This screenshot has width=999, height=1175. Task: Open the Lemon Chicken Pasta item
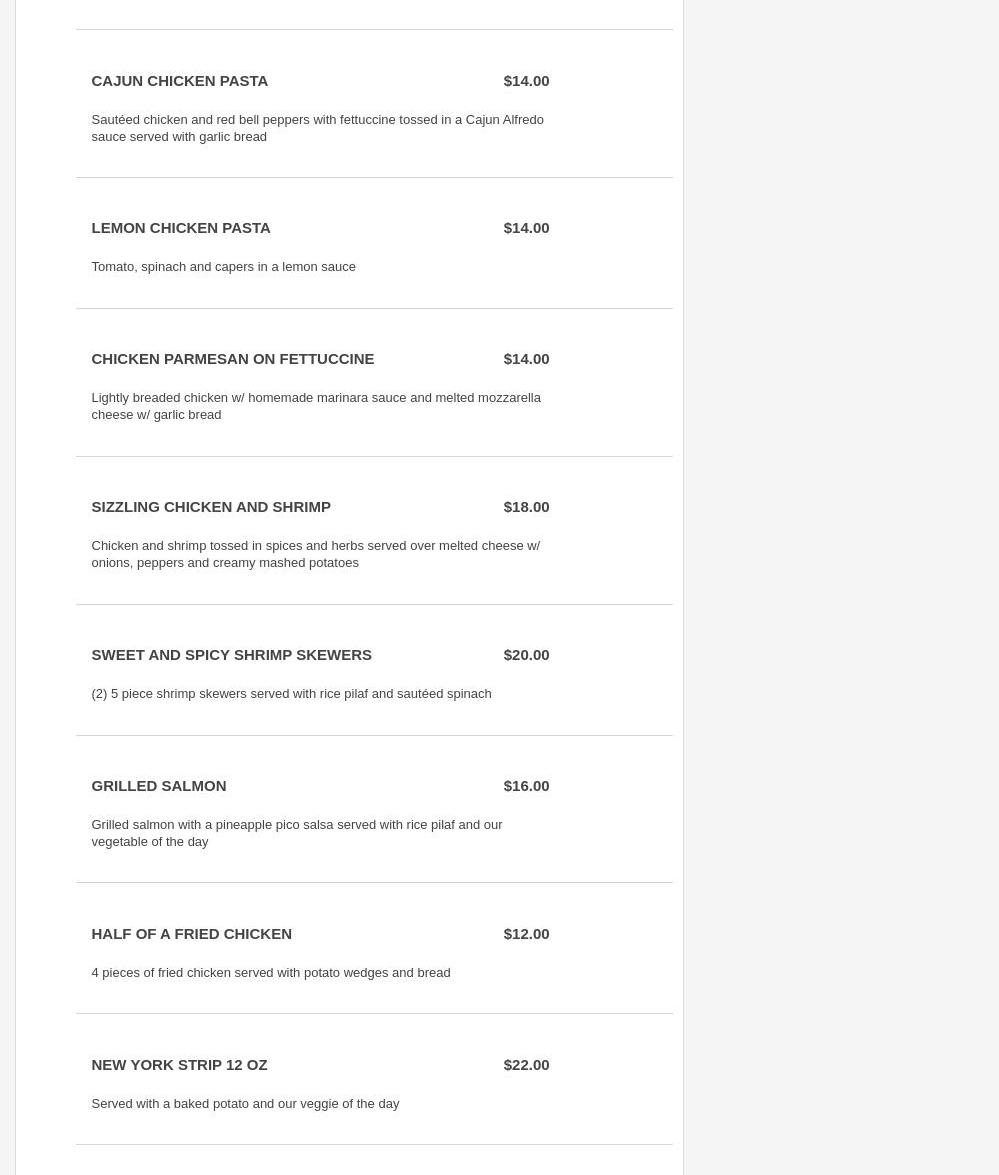pos(180,228)
